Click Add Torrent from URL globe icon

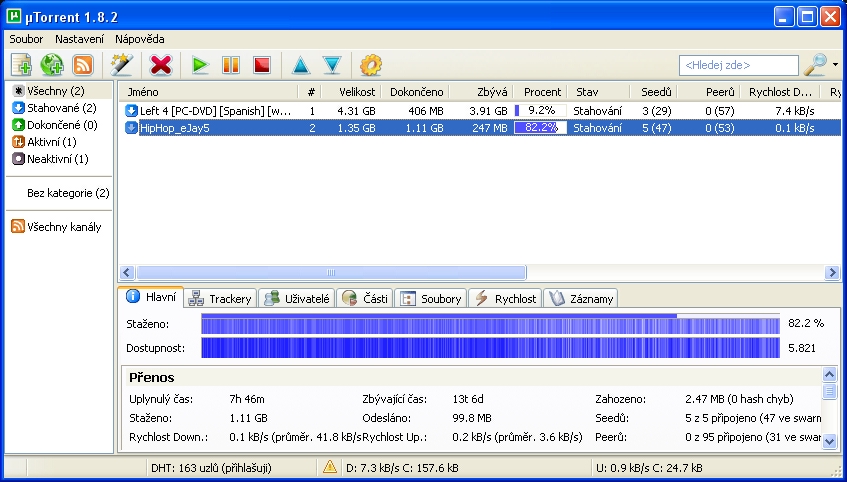pos(52,65)
